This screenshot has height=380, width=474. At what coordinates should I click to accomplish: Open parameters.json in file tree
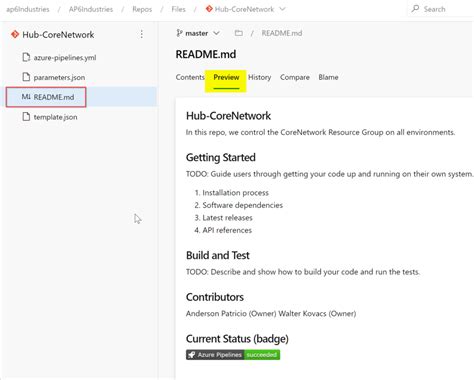[59, 77]
